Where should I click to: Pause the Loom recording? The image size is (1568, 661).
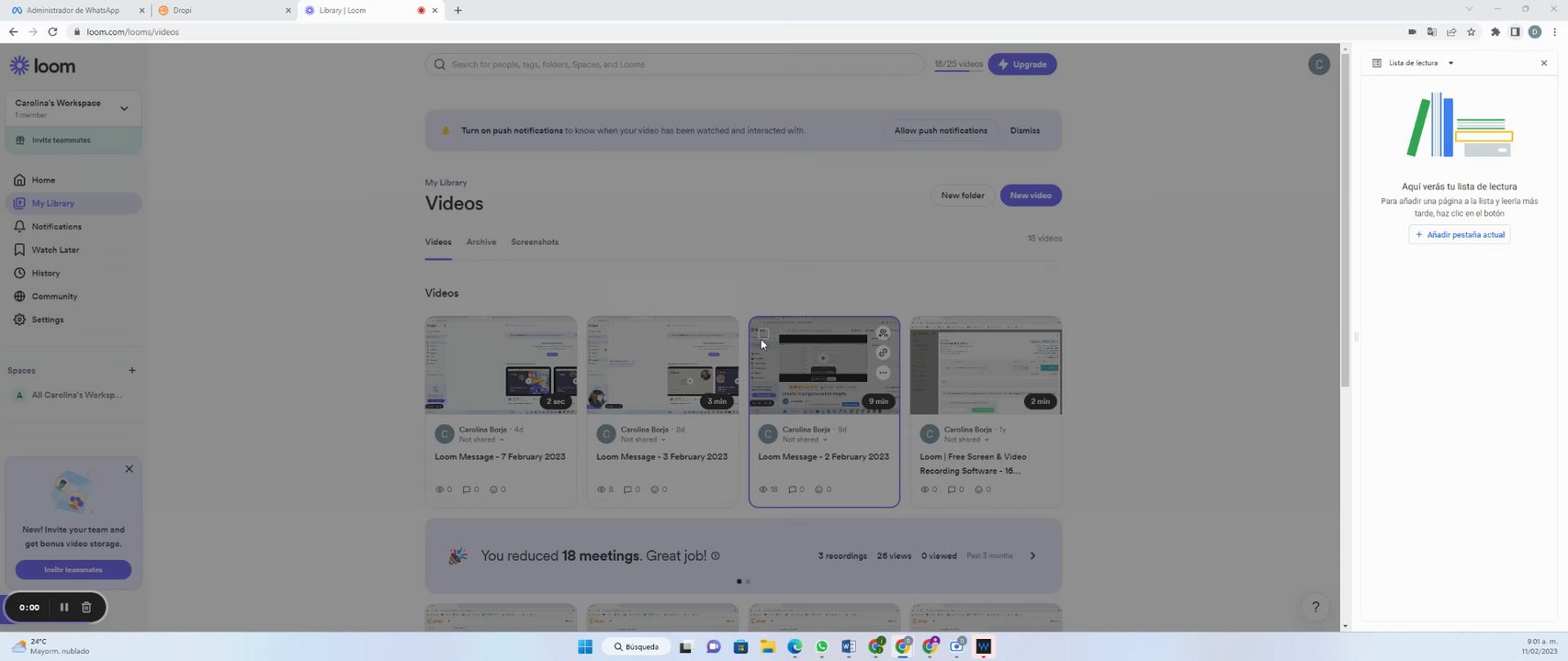click(63, 607)
